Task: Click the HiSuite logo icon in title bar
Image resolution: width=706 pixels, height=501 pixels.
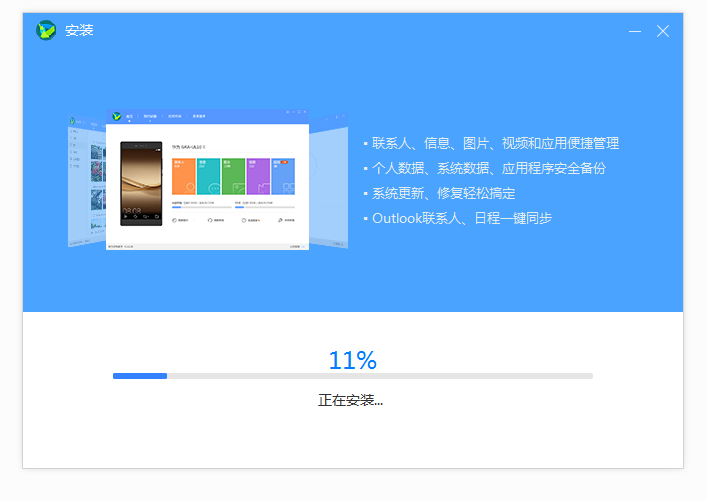Action: coord(46,30)
